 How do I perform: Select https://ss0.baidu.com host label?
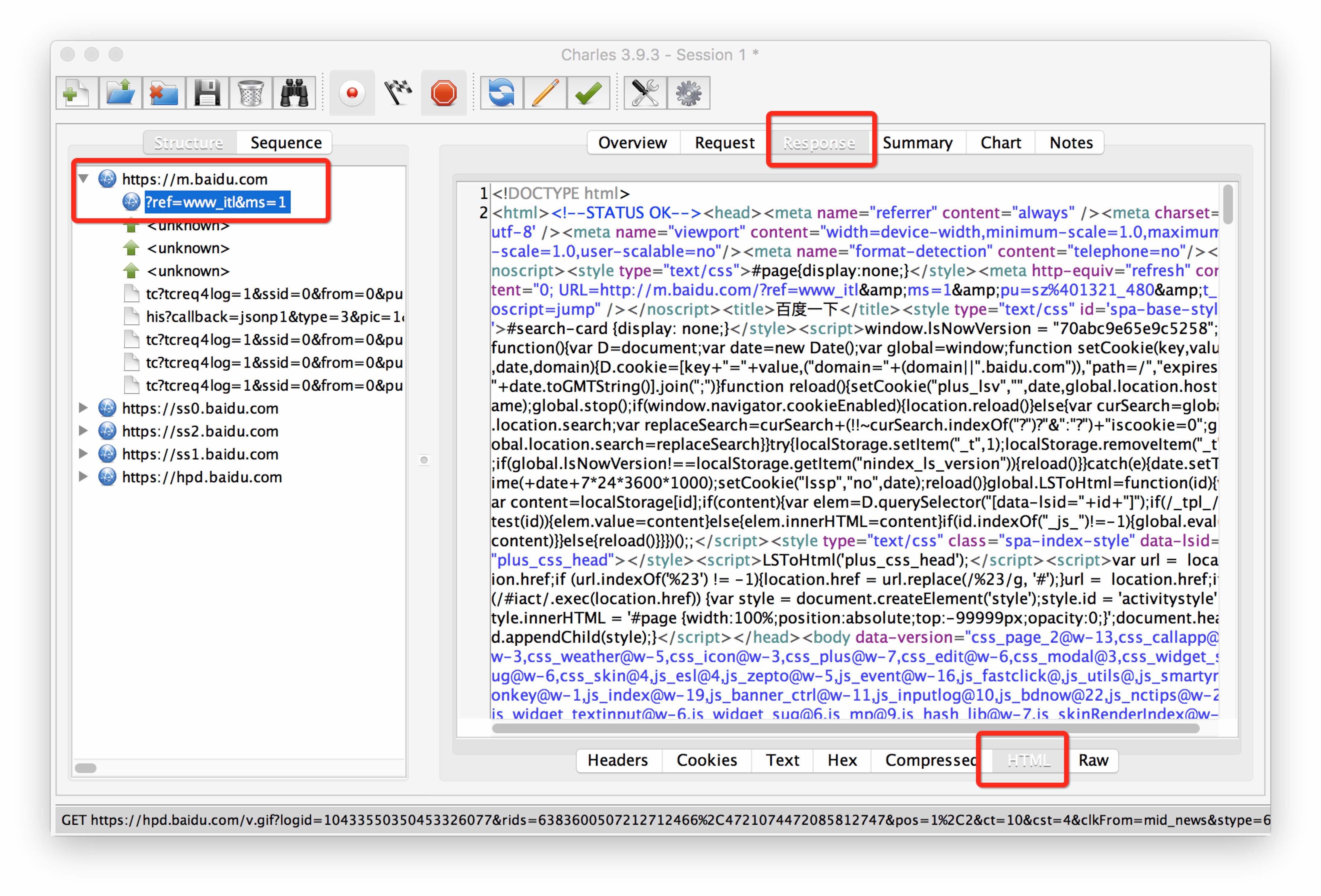200,408
